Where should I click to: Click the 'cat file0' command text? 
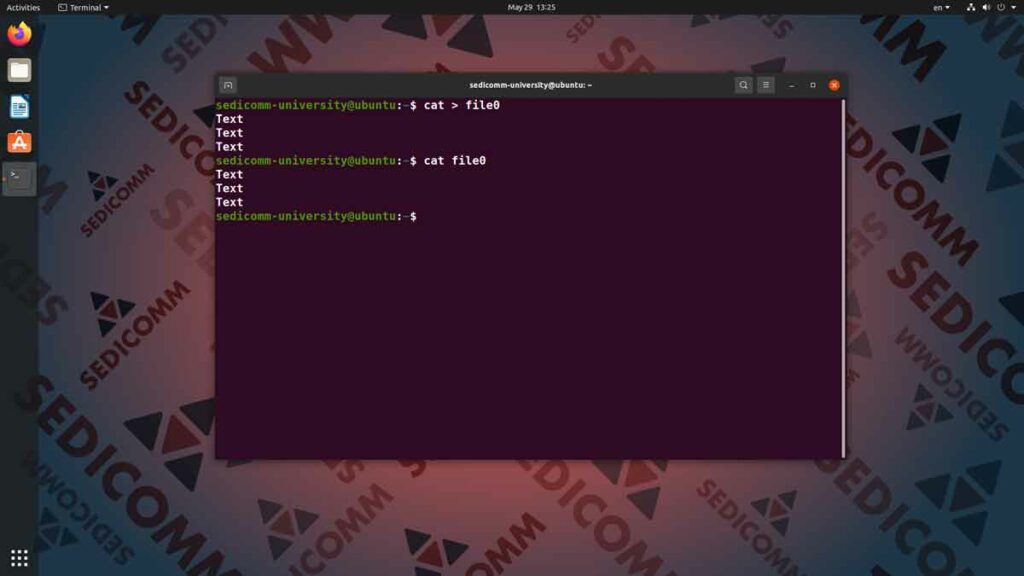[x=455, y=161]
